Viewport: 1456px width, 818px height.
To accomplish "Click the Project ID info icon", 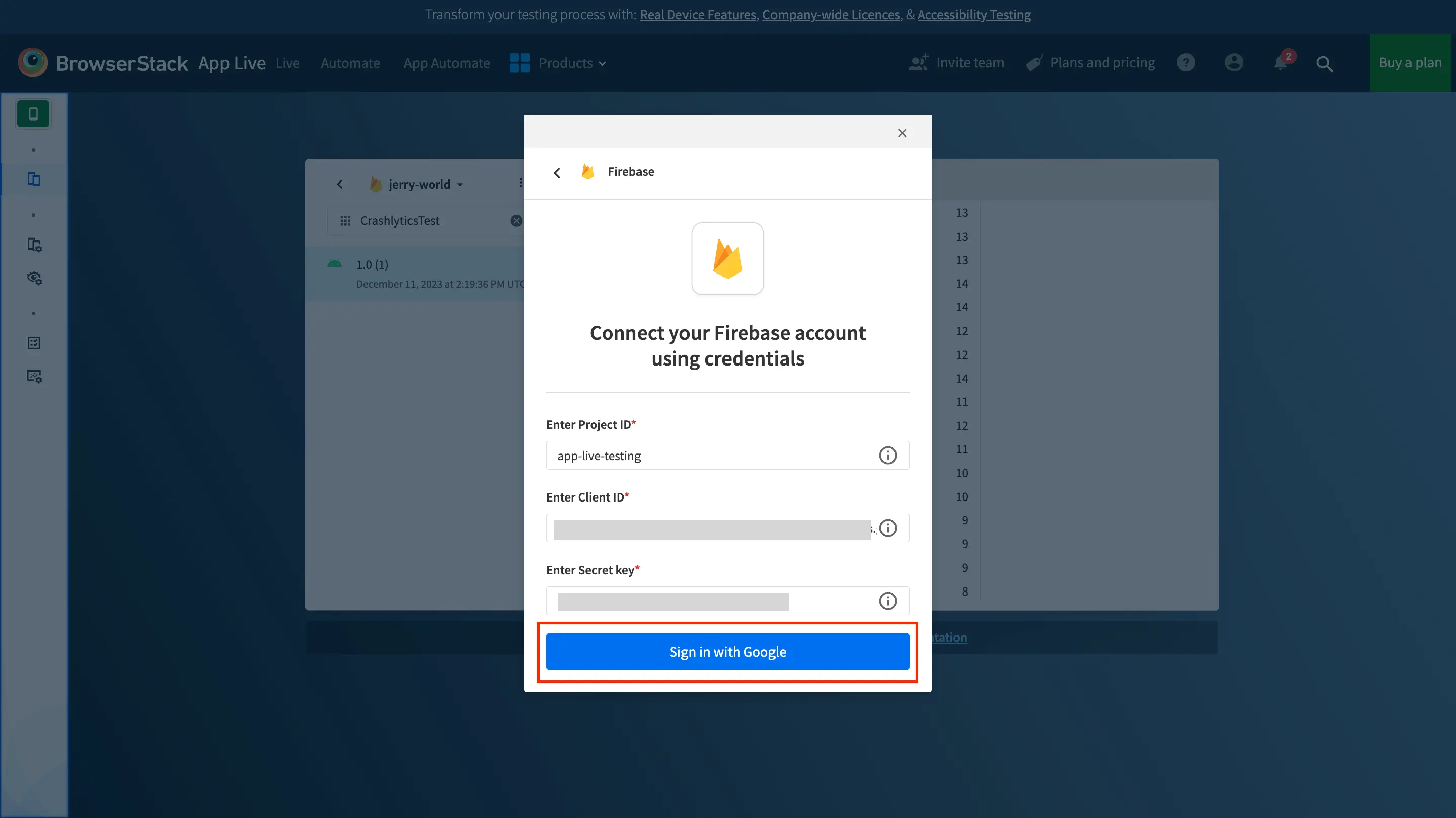I will tap(887, 455).
